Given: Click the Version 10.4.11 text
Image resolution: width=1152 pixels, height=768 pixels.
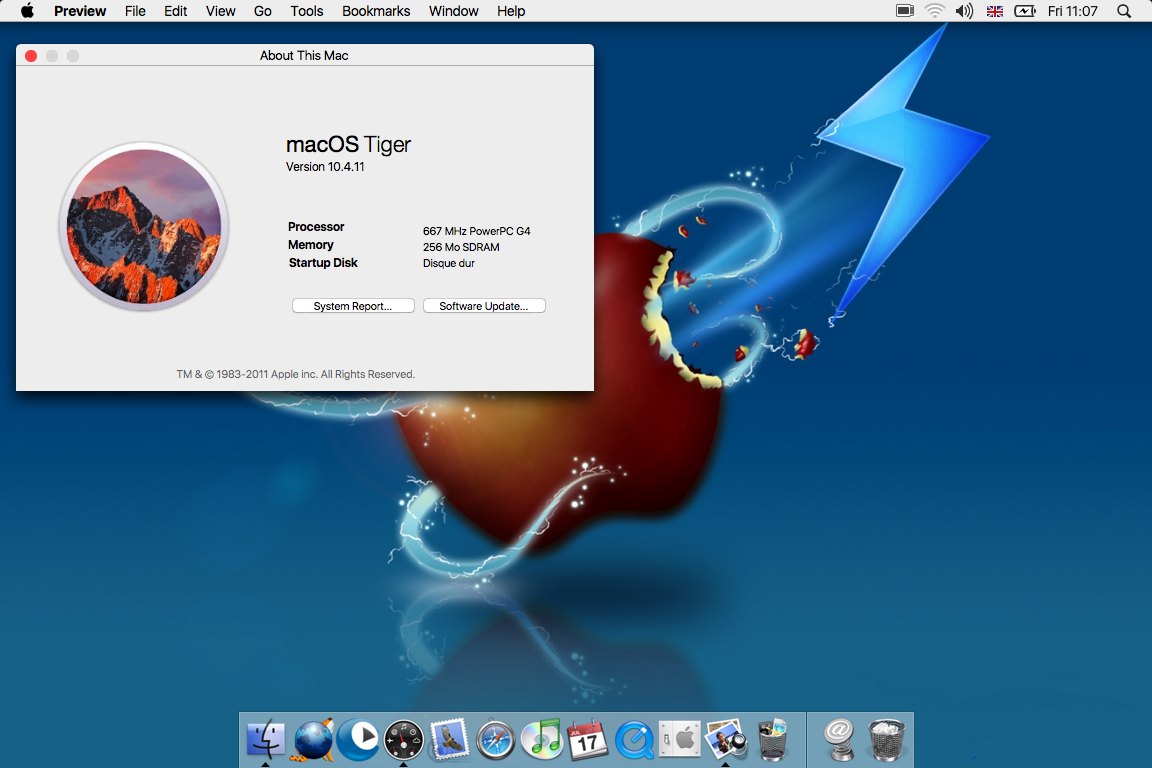Looking at the screenshot, I should pyautogui.click(x=325, y=167).
